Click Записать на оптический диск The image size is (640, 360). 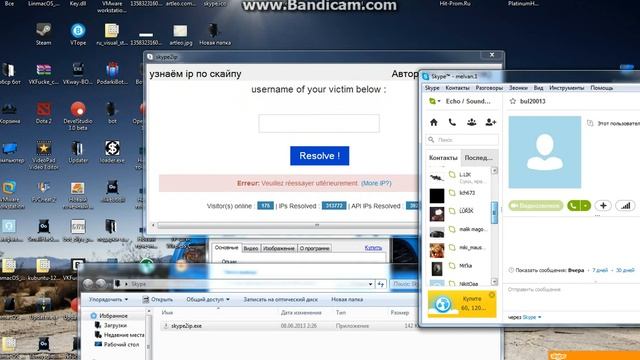point(280,299)
